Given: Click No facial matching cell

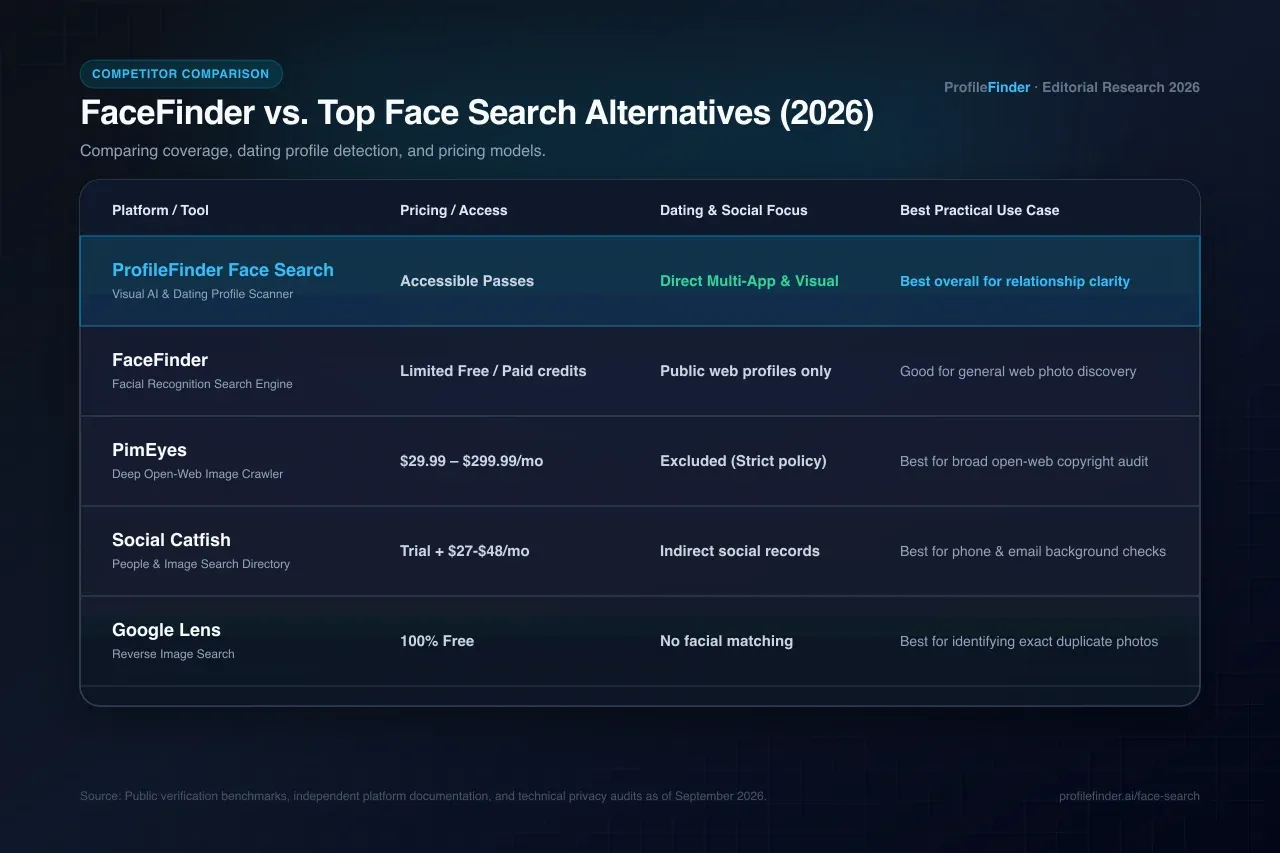Looking at the screenshot, I should (x=726, y=641).
